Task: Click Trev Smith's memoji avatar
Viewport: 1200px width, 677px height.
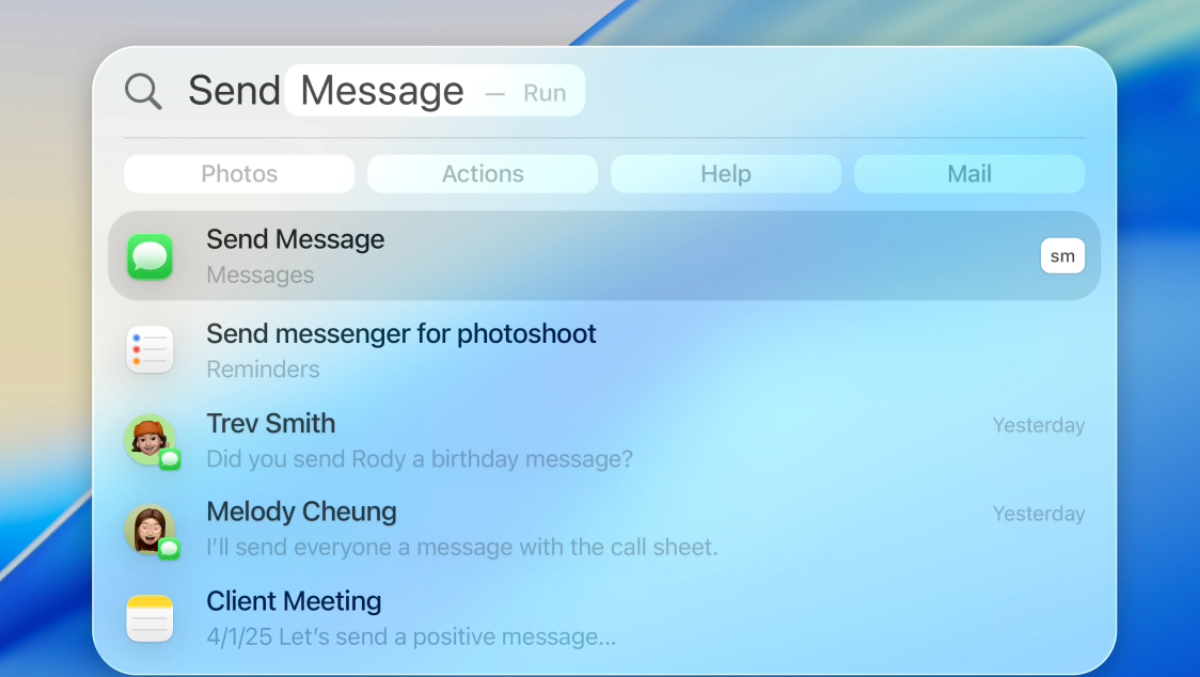Action: pos(149,439)
